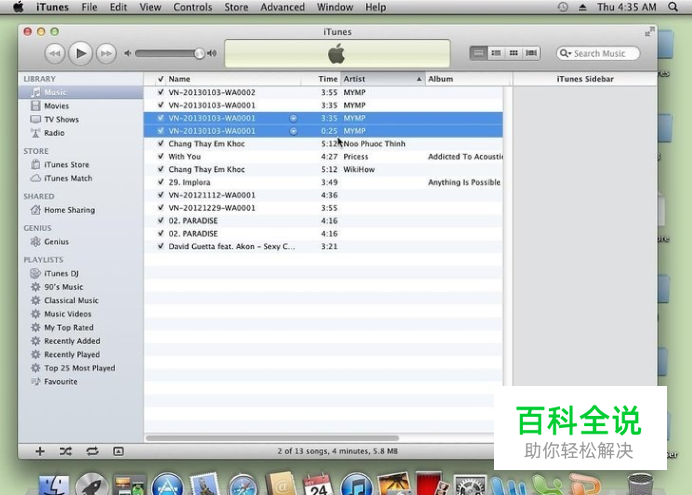Uncheck the With You song checkbox
692x495 pixels.
click(x=161, y=156)
